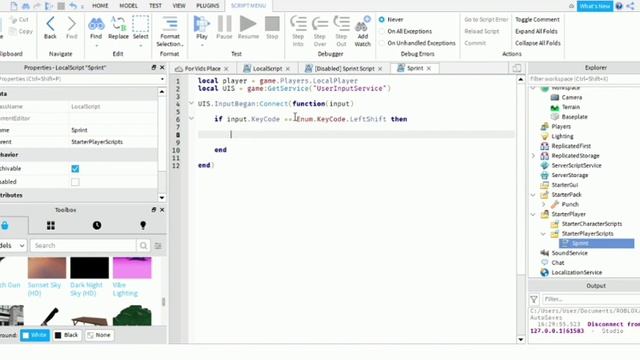Click the Toolbox search magnifier icon
Viewport: 640px width, 360px height.
pyautogui.click(x=143, y=245)
